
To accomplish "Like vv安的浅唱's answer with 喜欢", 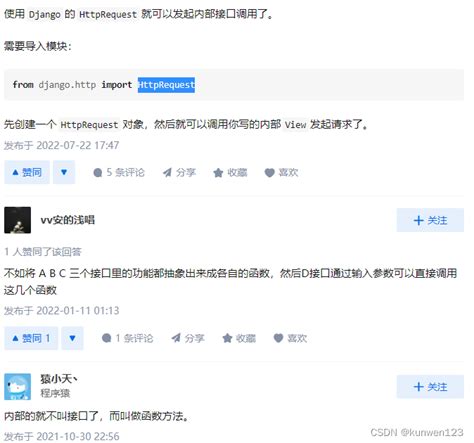I will point(290,338).
